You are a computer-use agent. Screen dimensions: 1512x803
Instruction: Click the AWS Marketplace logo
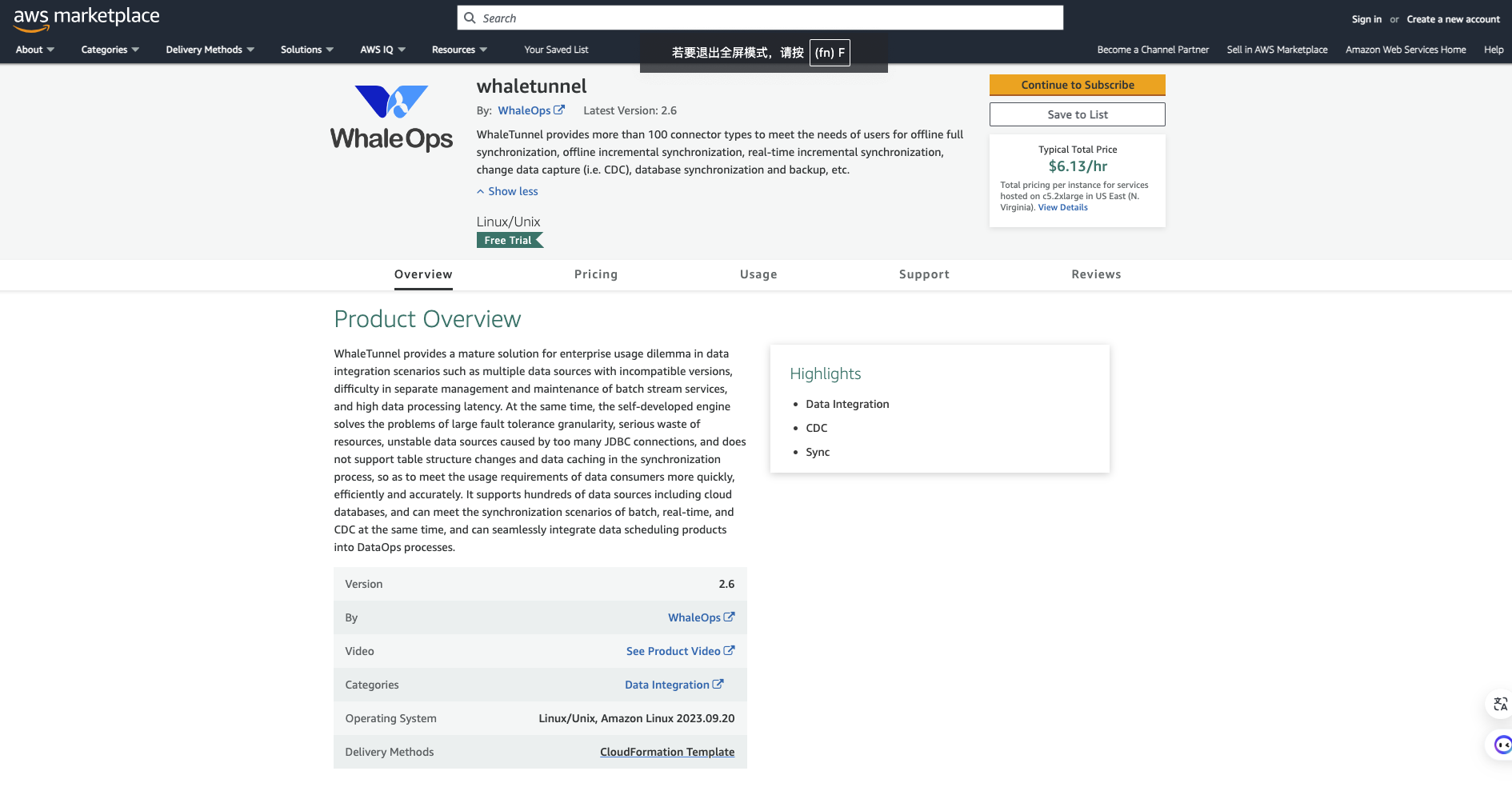[x=86, y=18]
